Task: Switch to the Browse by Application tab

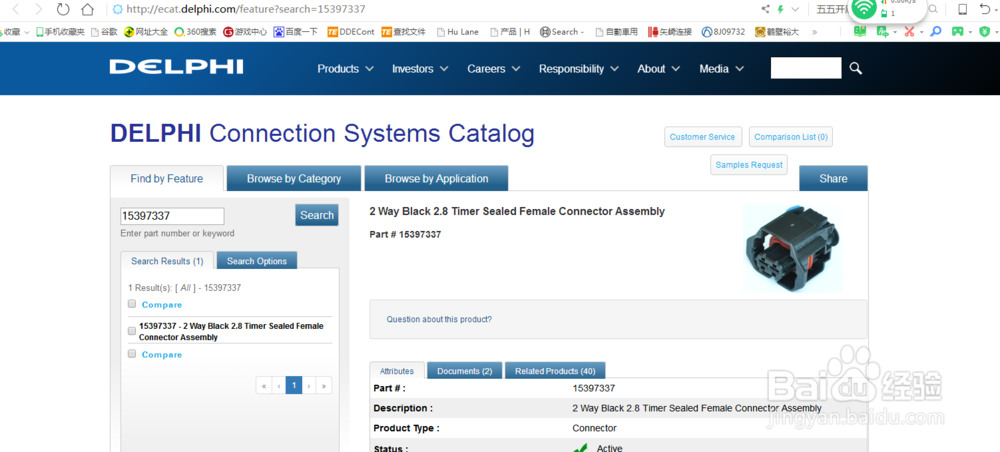Action: tap(436, 179)
